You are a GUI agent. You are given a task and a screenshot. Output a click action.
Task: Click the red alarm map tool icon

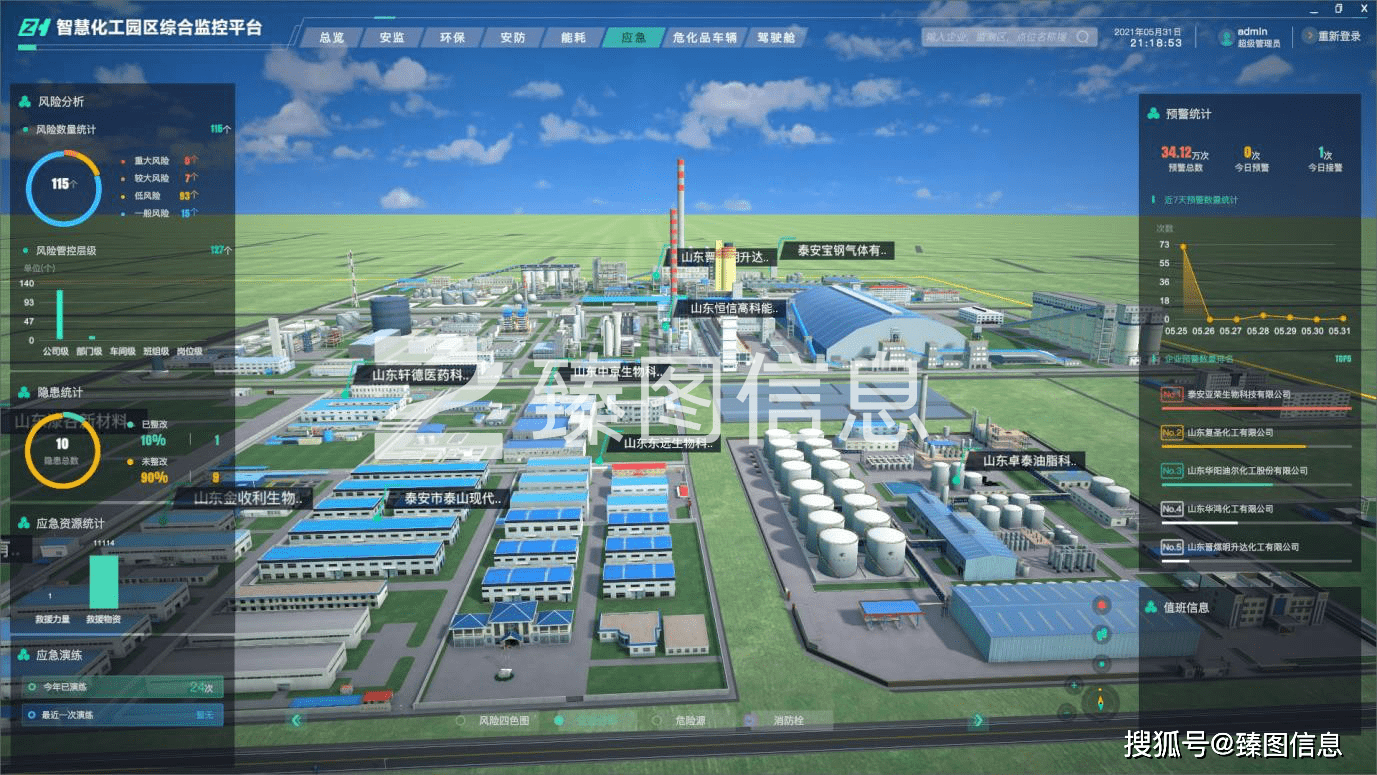[x=1101, y=605]
